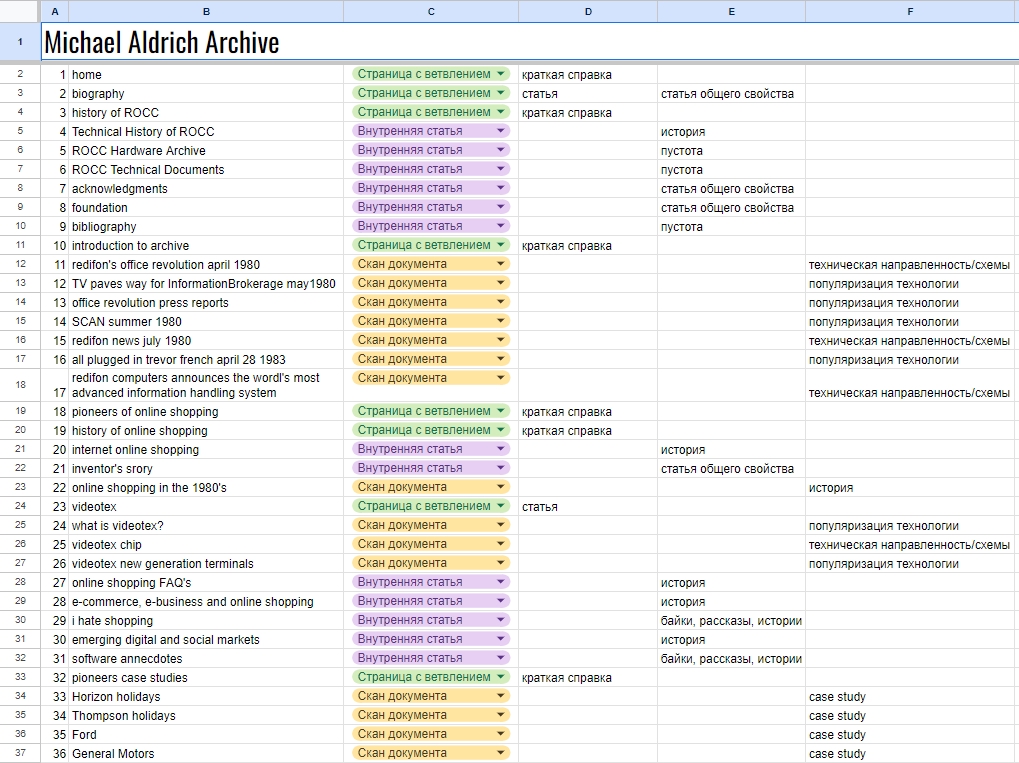Click the cell 'videotex chip'
The width and height of the screenshot is (1019, 763).
tap(206, 545)
